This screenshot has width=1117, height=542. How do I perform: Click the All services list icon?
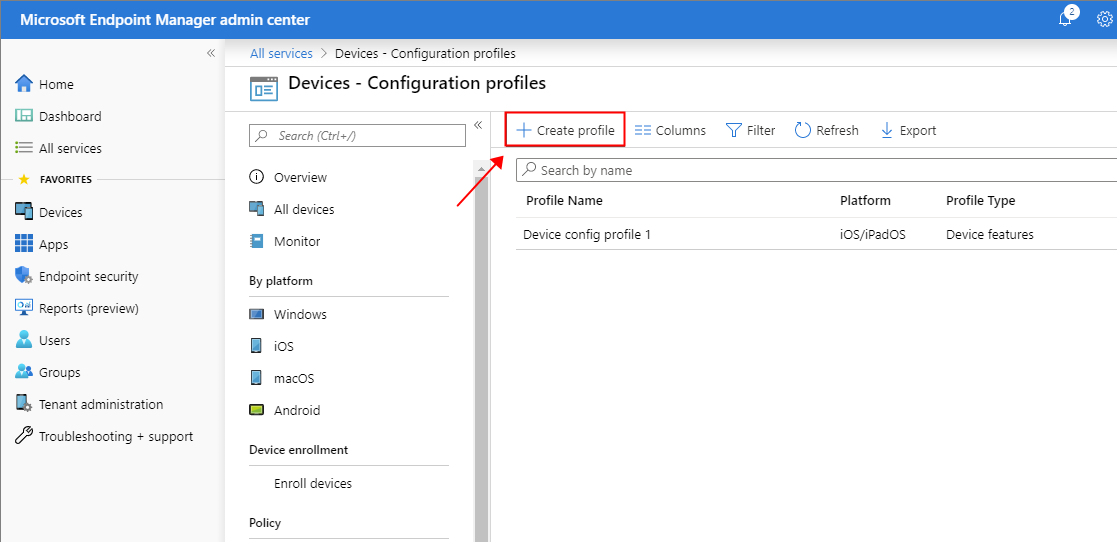point(24,148)
